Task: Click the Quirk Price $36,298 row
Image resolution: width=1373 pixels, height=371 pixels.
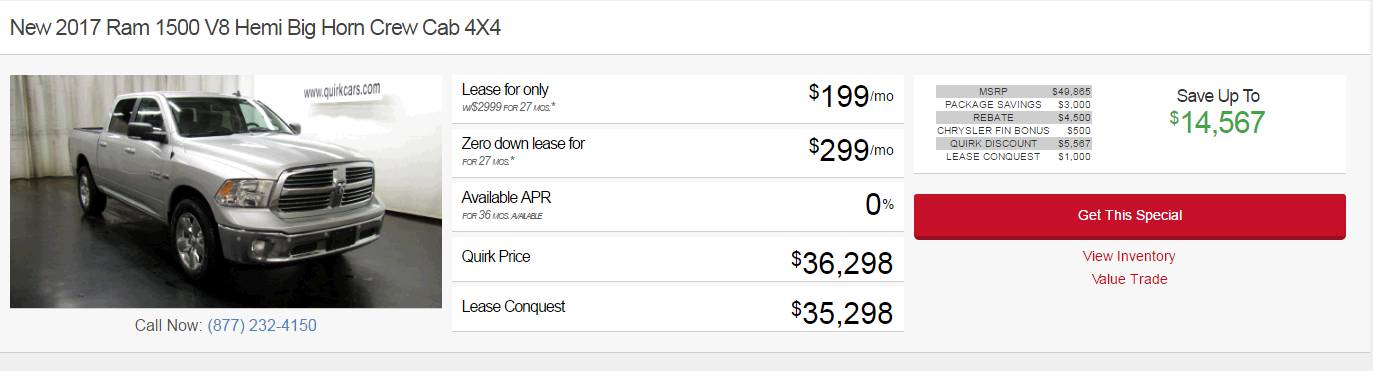Action: pyautogui.click(x=678, y=260)
